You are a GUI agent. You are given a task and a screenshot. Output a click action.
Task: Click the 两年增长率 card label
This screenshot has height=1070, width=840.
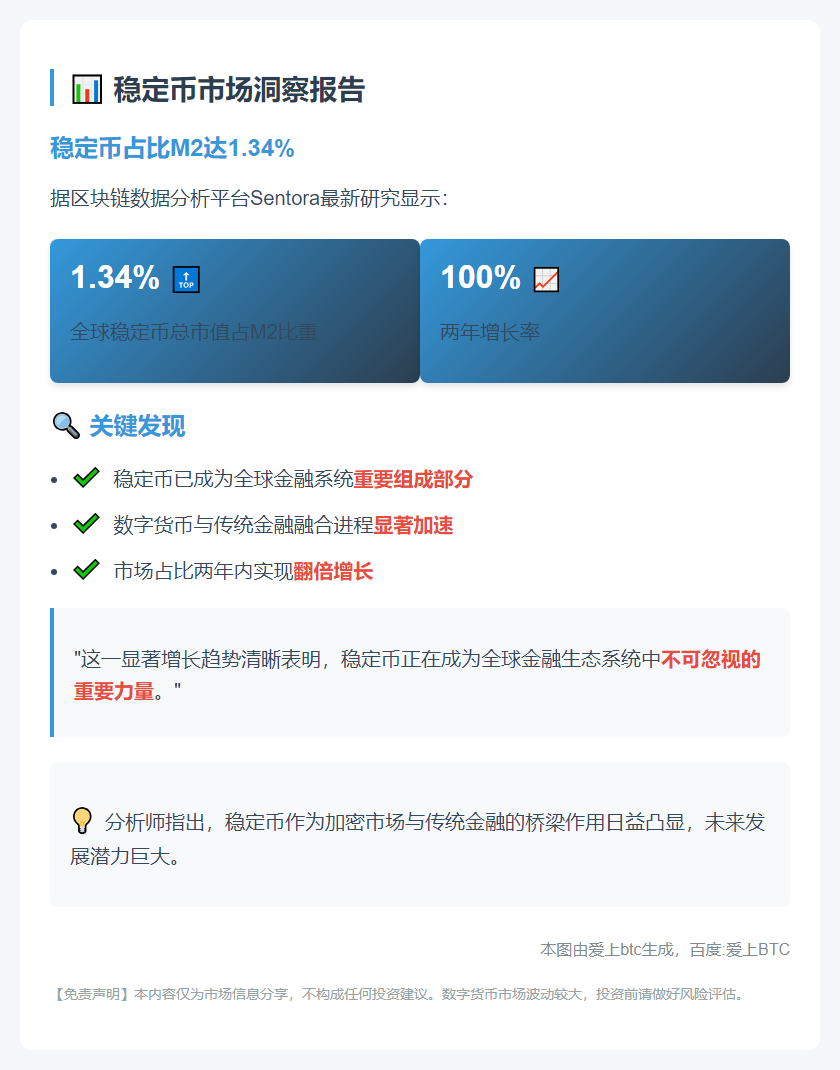490,331
